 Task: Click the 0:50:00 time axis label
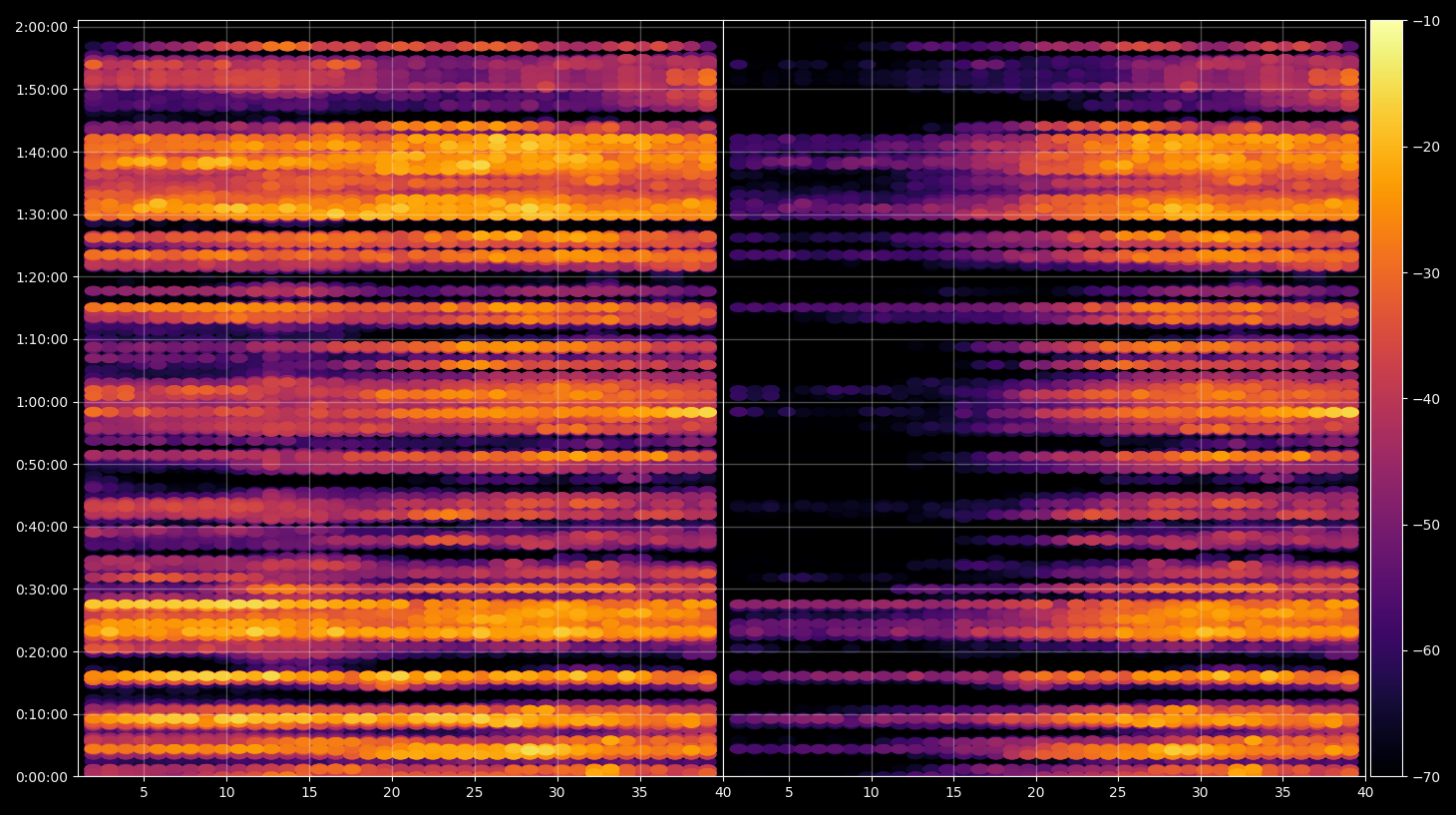(41, 465)
